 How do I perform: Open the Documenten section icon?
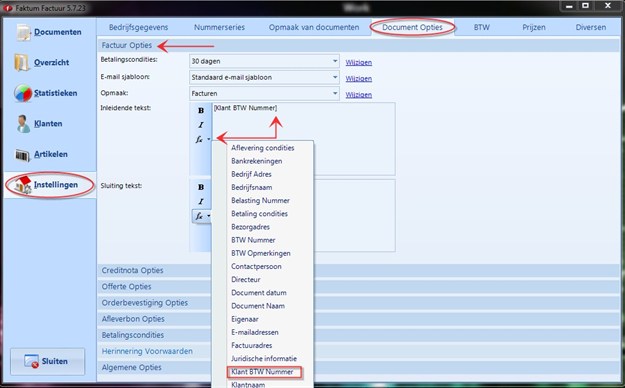[x=24, y=32]
